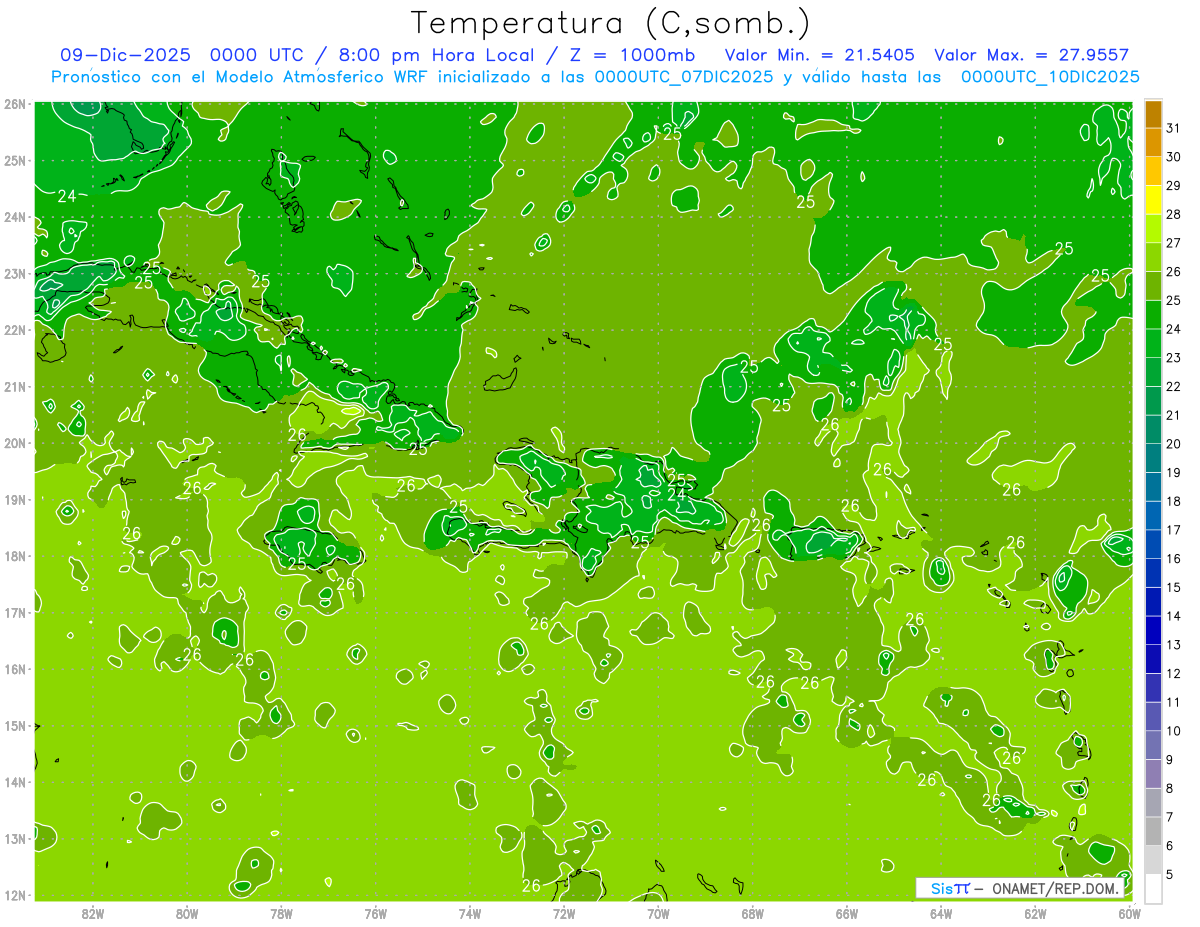Click the "18N" latitude axis label

(15, 557)
